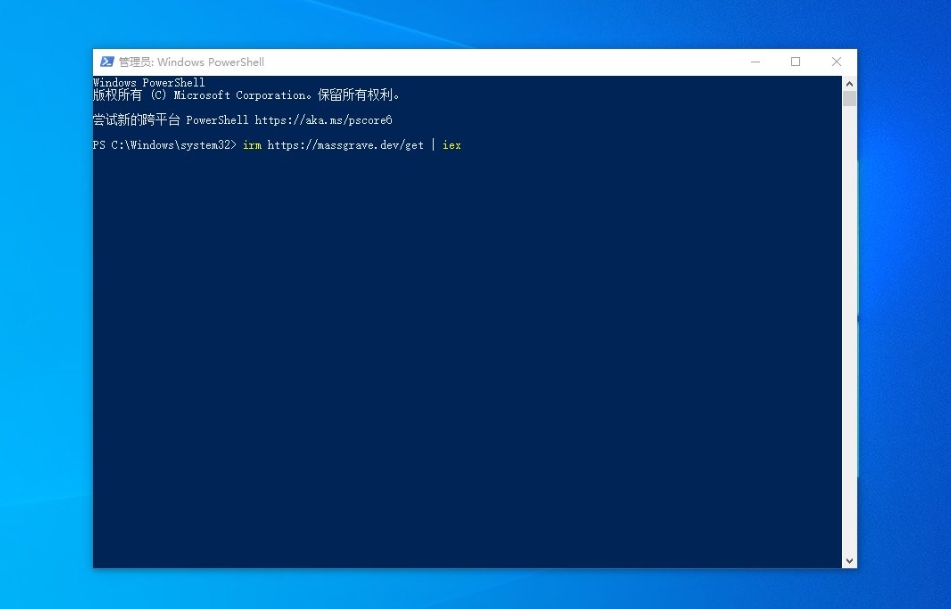The height and width of the screenshot is (609, 951).
Task: Click the pipe symbol before iex
Action: (x=434, y=145)
